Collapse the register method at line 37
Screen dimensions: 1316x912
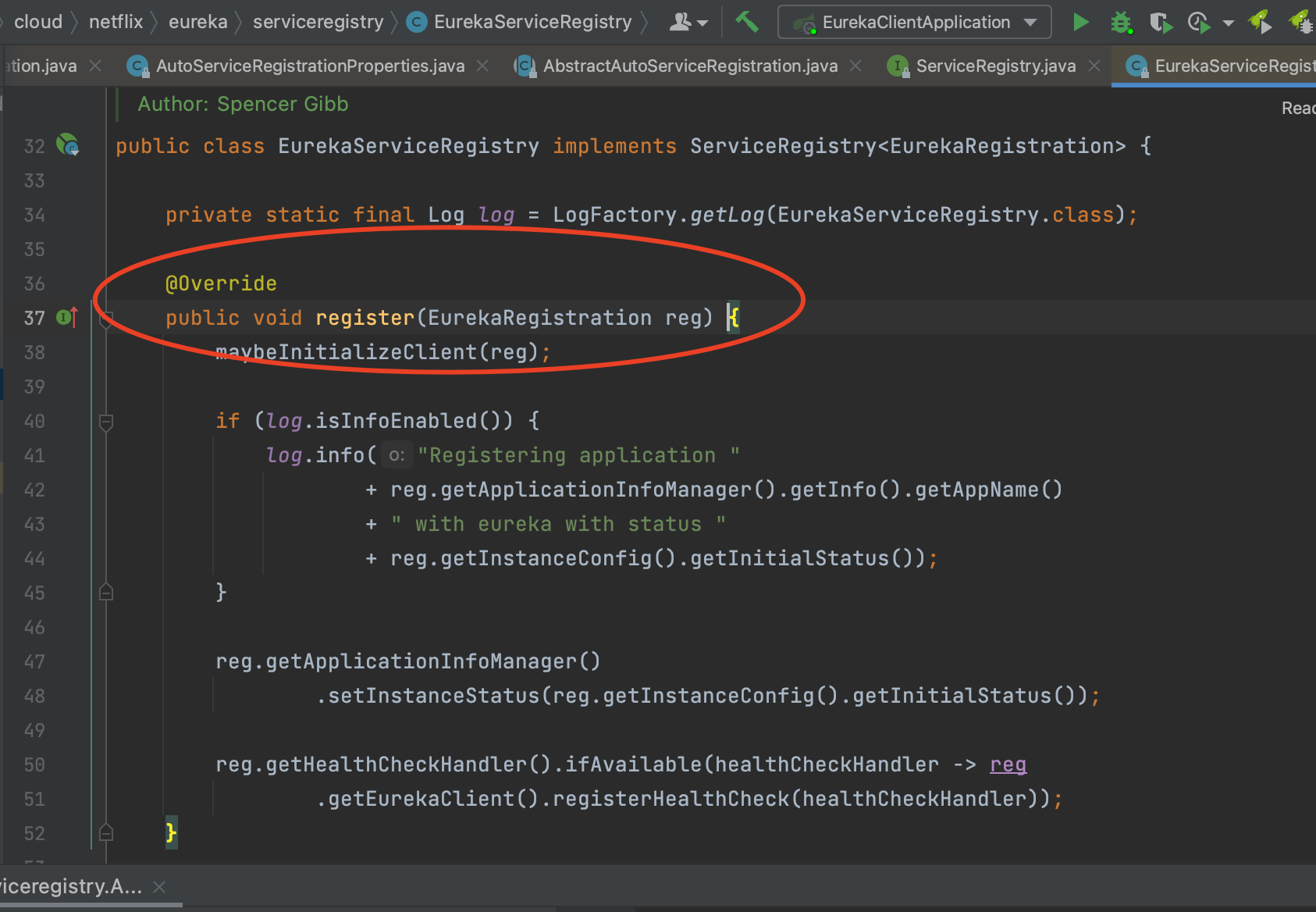point(106,318)
